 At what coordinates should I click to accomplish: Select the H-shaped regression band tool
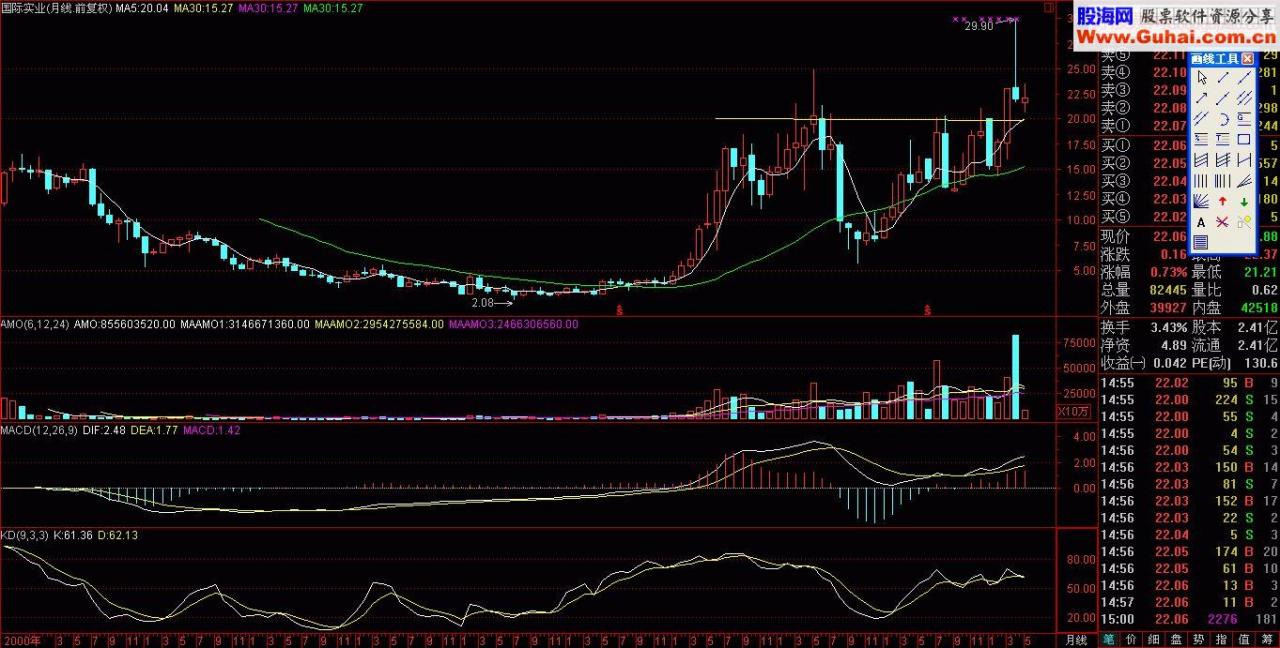pos(1244,160)
